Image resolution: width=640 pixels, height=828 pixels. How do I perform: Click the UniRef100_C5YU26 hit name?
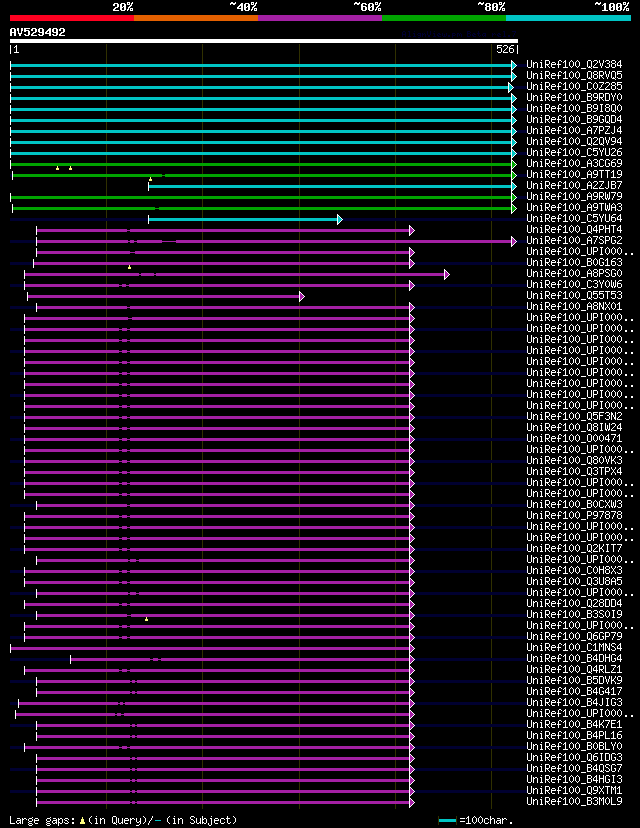pos(574,153)
